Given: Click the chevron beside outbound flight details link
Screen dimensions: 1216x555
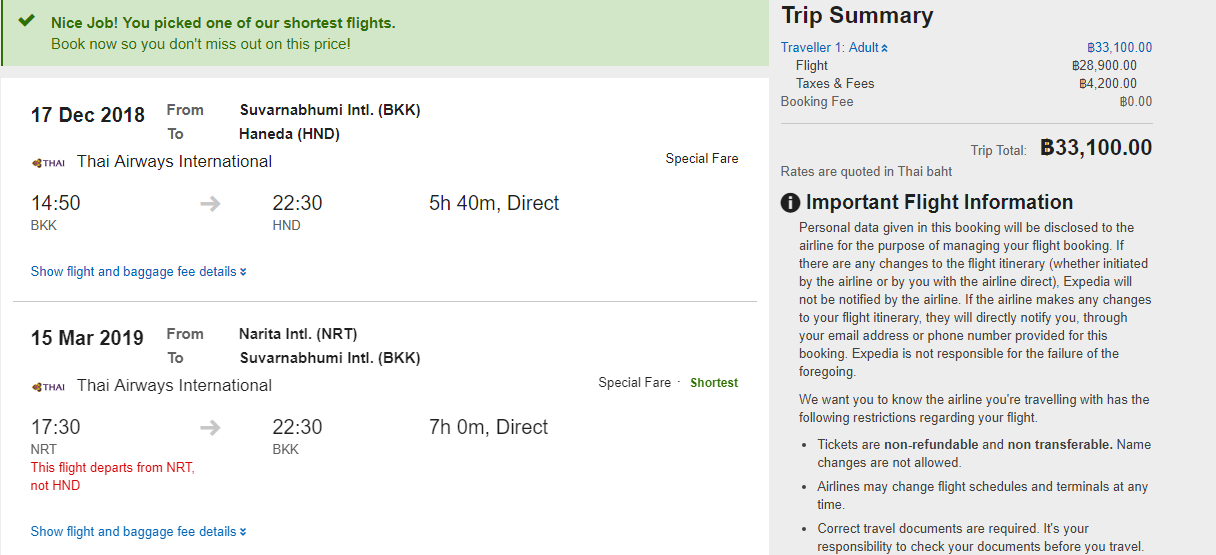Looking at the screenshot, I should 243,272.
